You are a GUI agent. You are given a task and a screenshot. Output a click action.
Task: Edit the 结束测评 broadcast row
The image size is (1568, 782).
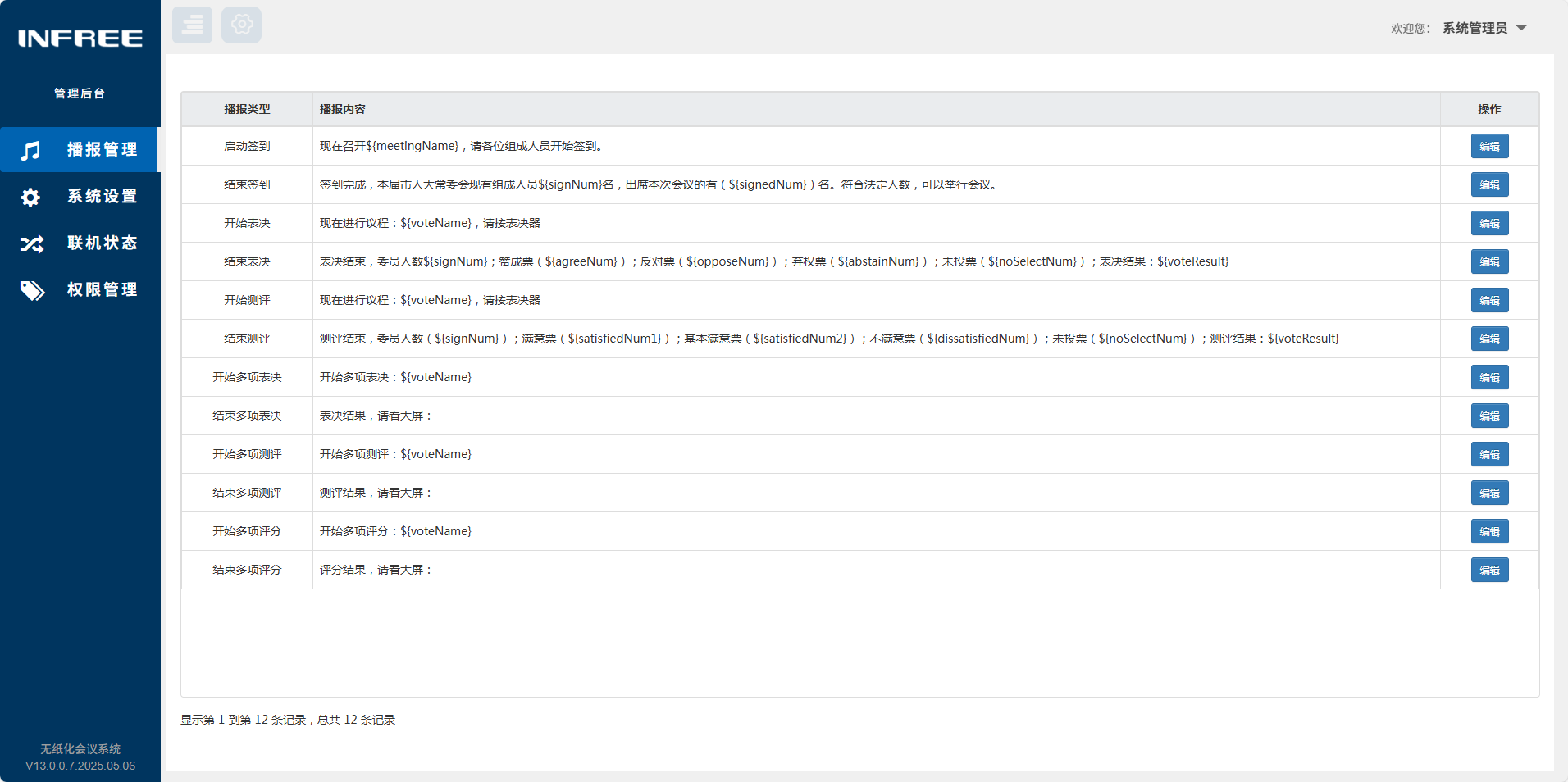(1489, 339)
